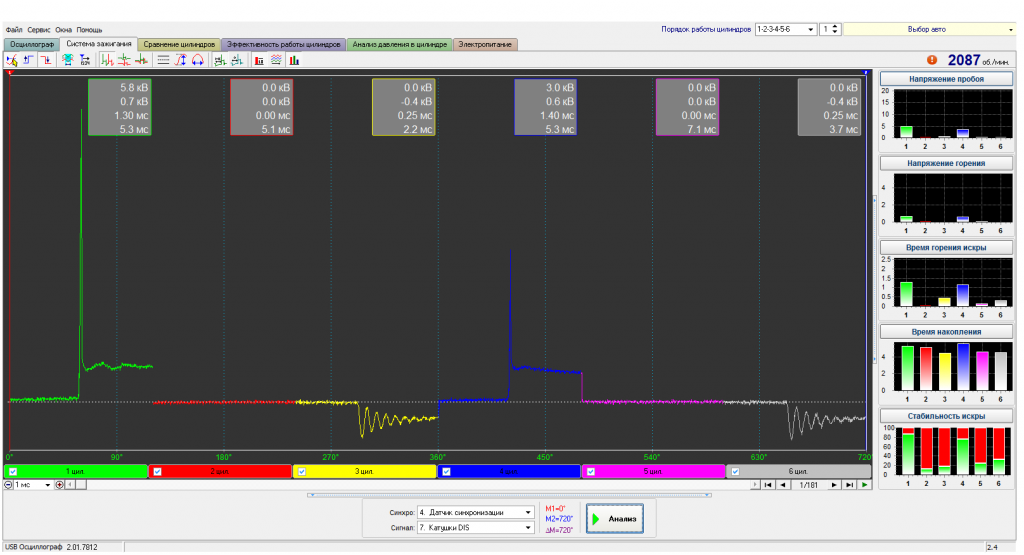Open the Эффективность работы цилиндров tab
Viewport: 1024px width, 555px height.
(x=283, y=44)
